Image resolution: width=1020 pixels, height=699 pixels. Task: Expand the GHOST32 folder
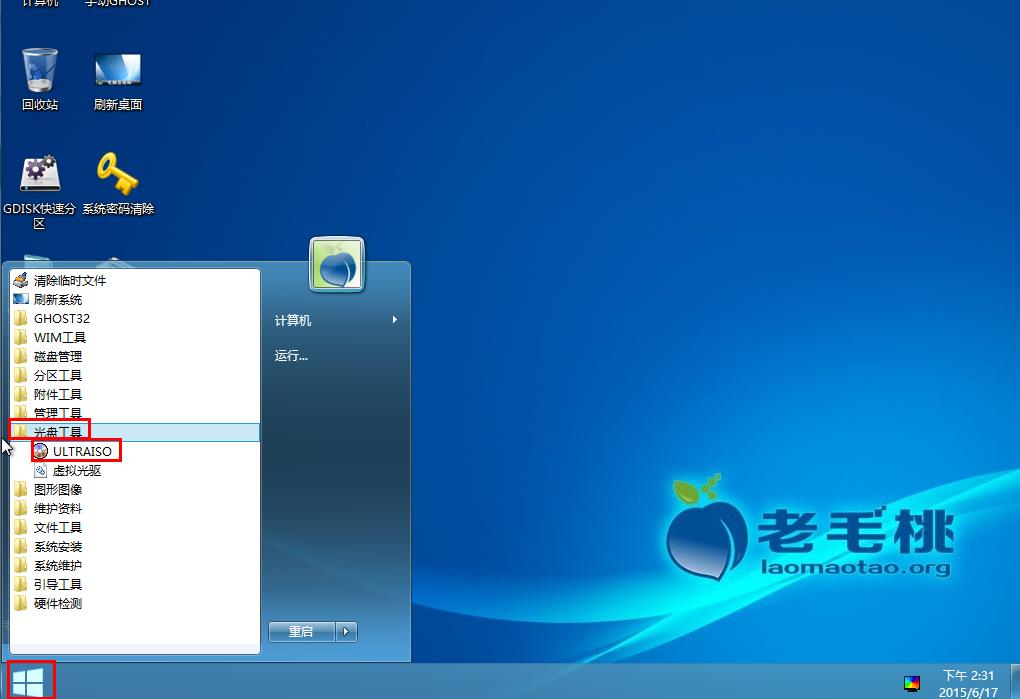pyautogui.click(x=61, y=318)
